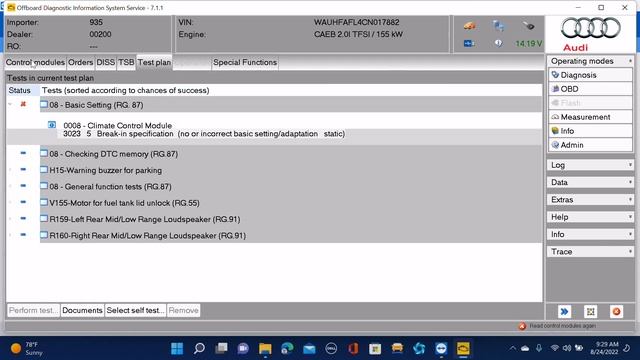Click the blue diagnostic interface connector icon
This screenshot has height=360, width=640.
[x=469, y=43]
